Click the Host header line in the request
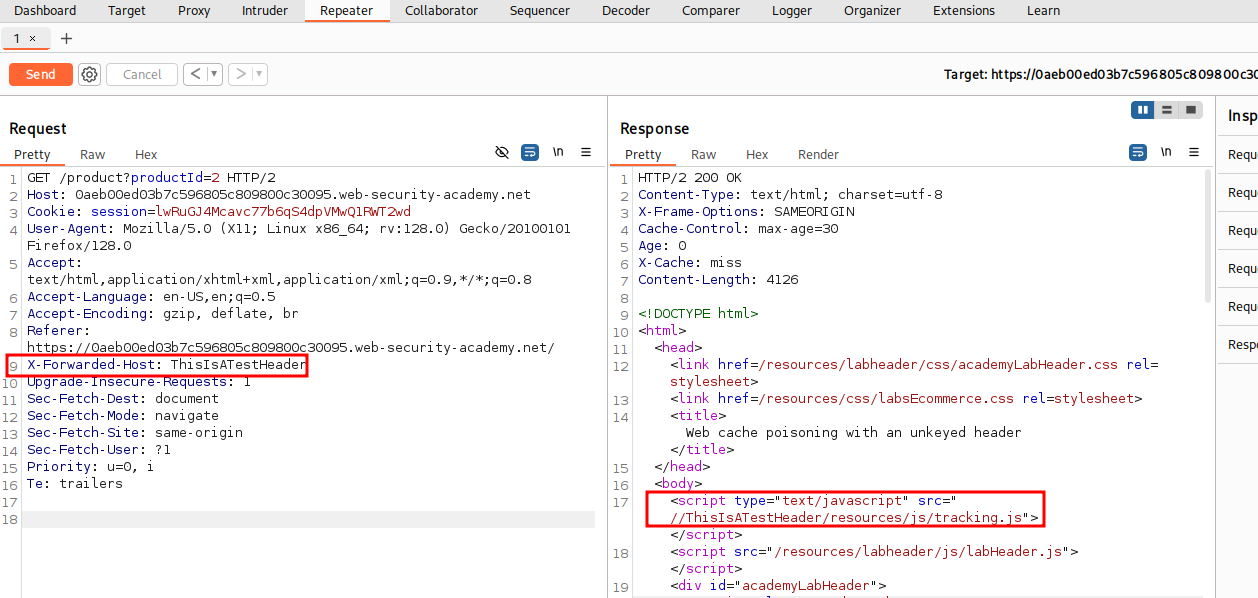The height and width of the screenshot is (598, 1258). [279, 195]
